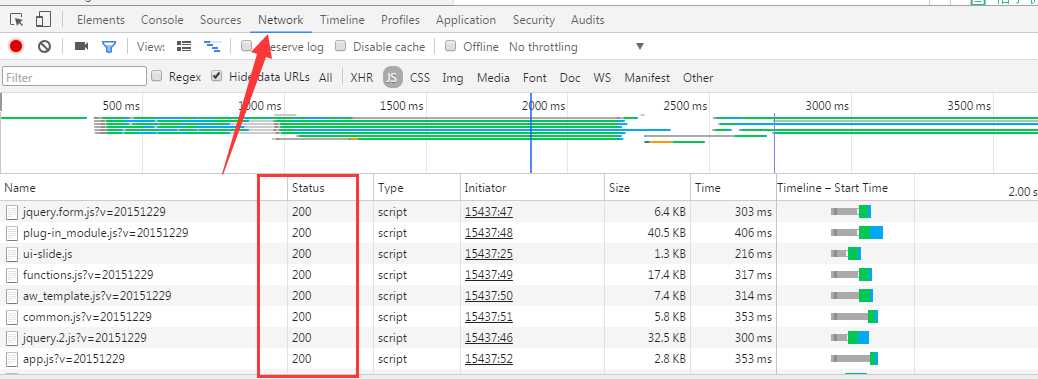Sort by the Initiator column header
This screenshot has width=1038, height=379.
coord(532,188)
